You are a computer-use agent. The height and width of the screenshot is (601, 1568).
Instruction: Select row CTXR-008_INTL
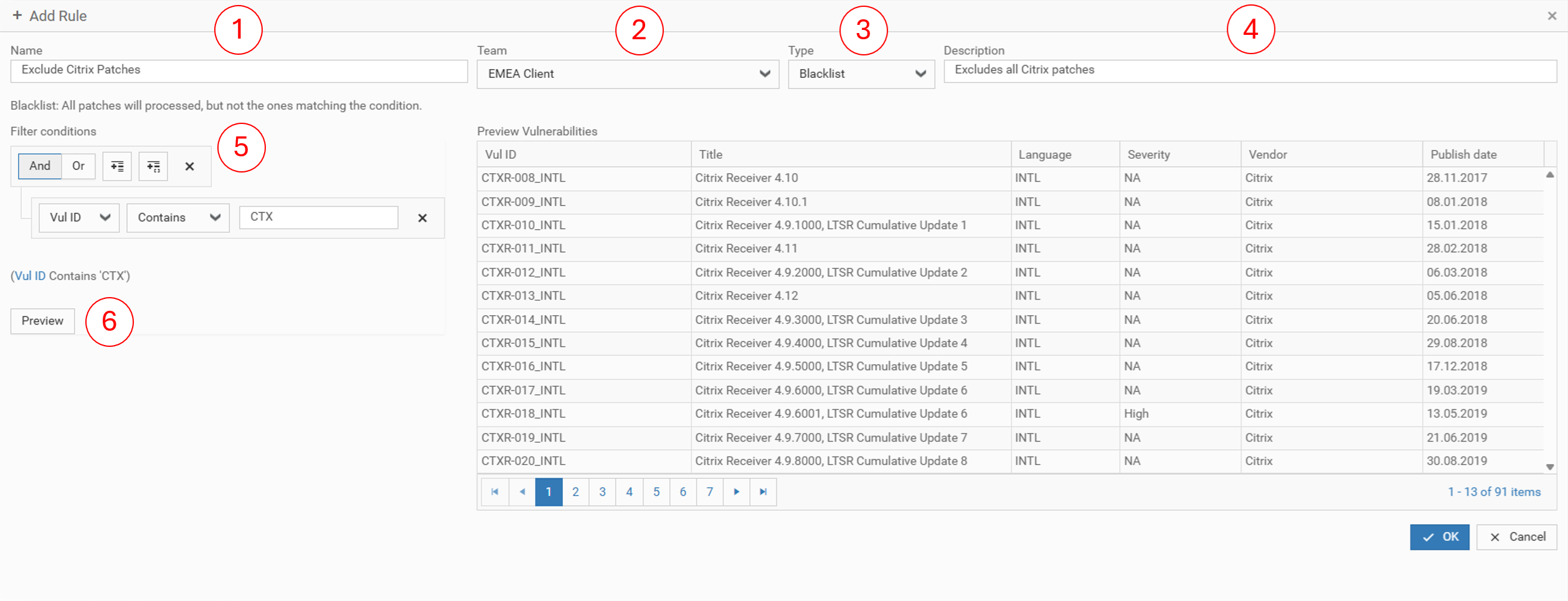click(x=1010, y=178)
